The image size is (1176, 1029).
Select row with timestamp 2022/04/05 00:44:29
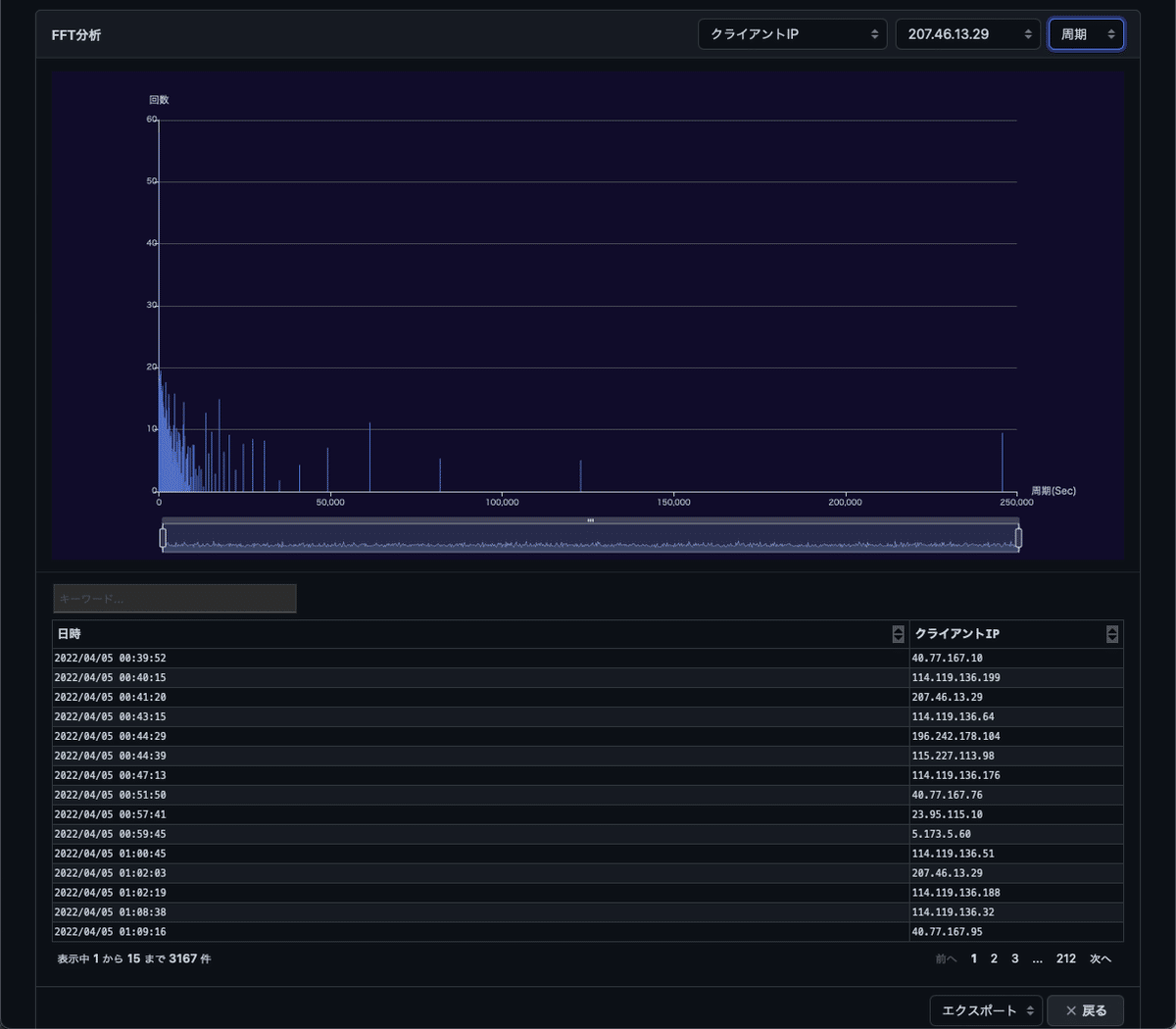[x=588, y=737]
